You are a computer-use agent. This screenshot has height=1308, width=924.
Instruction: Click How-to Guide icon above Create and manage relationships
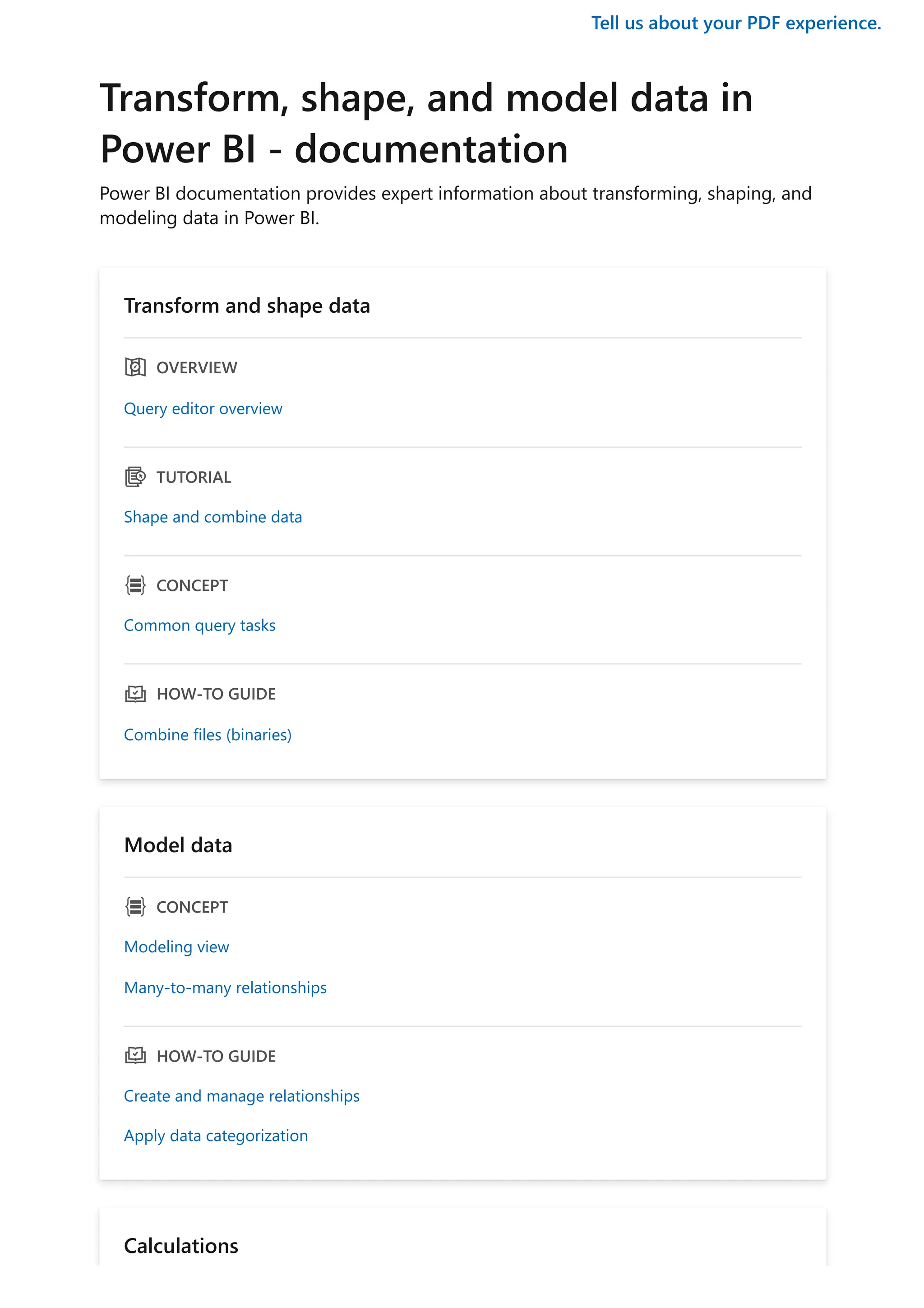(x=135, y=1056)
